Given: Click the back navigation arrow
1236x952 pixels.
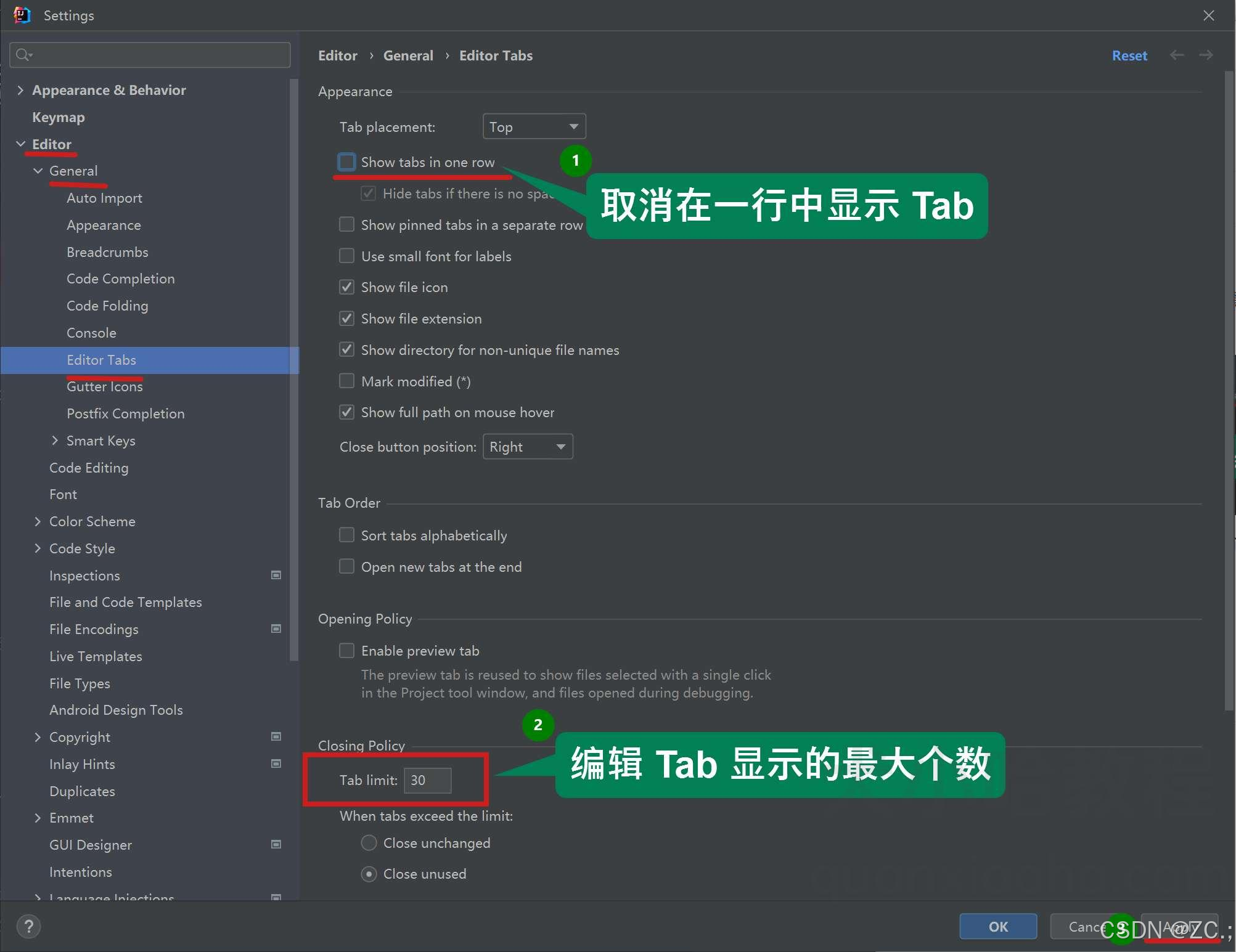Looking at the screenshot, I should [x=1176, y=55].
